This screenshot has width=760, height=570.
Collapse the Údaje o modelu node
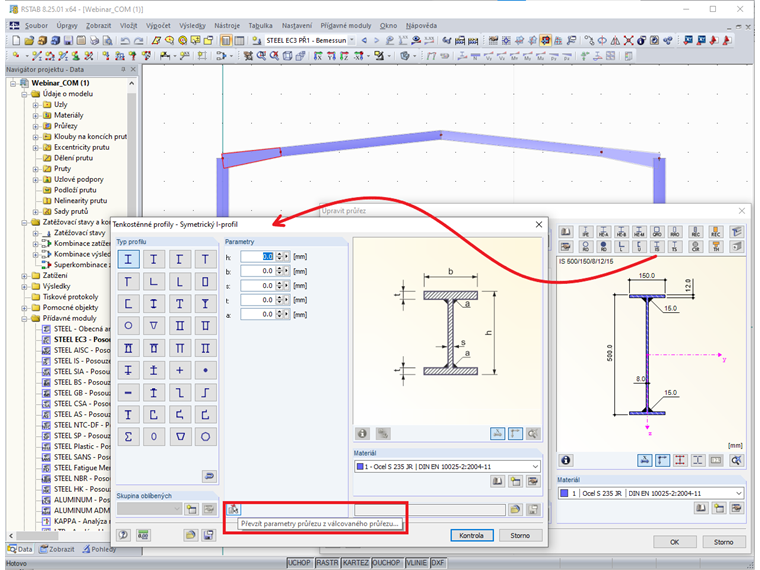click(x=24, y=94)
